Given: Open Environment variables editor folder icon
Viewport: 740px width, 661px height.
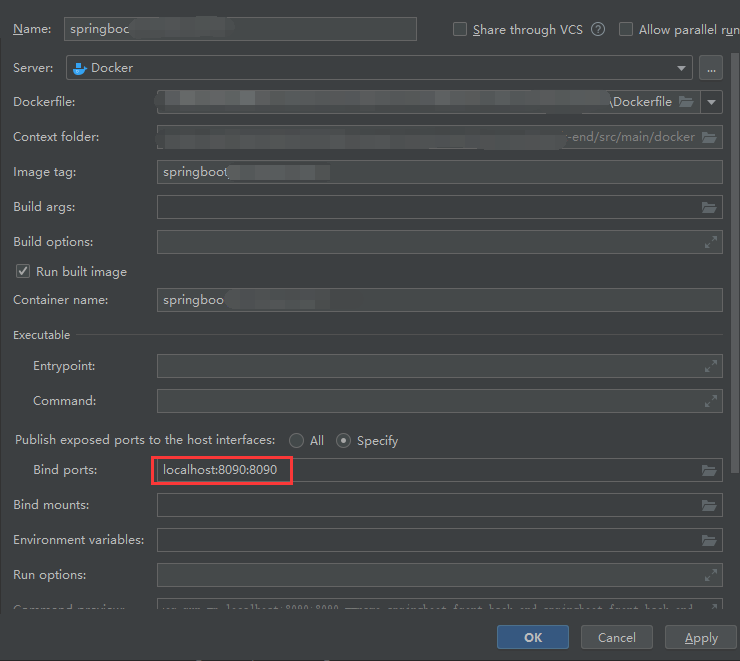Looking at the screenshot, I should [x=709, y=540].
